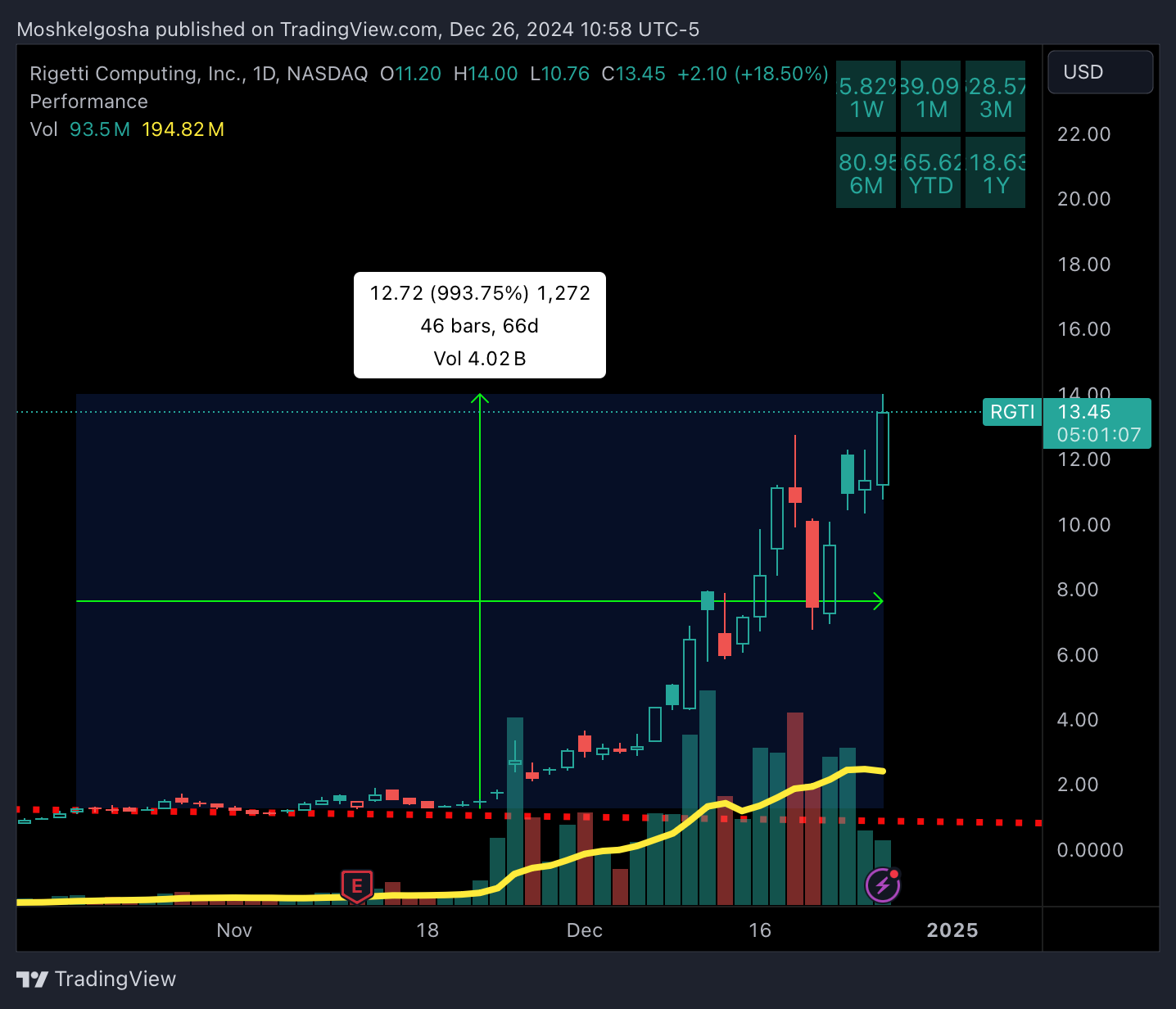1176x1009 pixels.
Task: Click the +2.10 (+18.50%) change value
Action: pyautogui.click(x=753, y=74)
